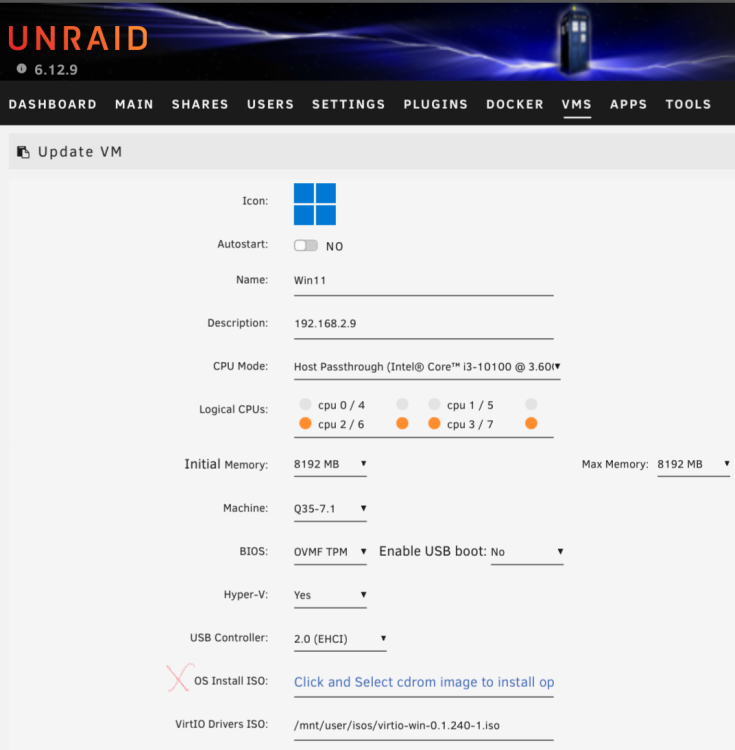Click the "cpu 1 / 5" label
The width and height of the screenshot is (735, 750).
[x=470, y=405]
